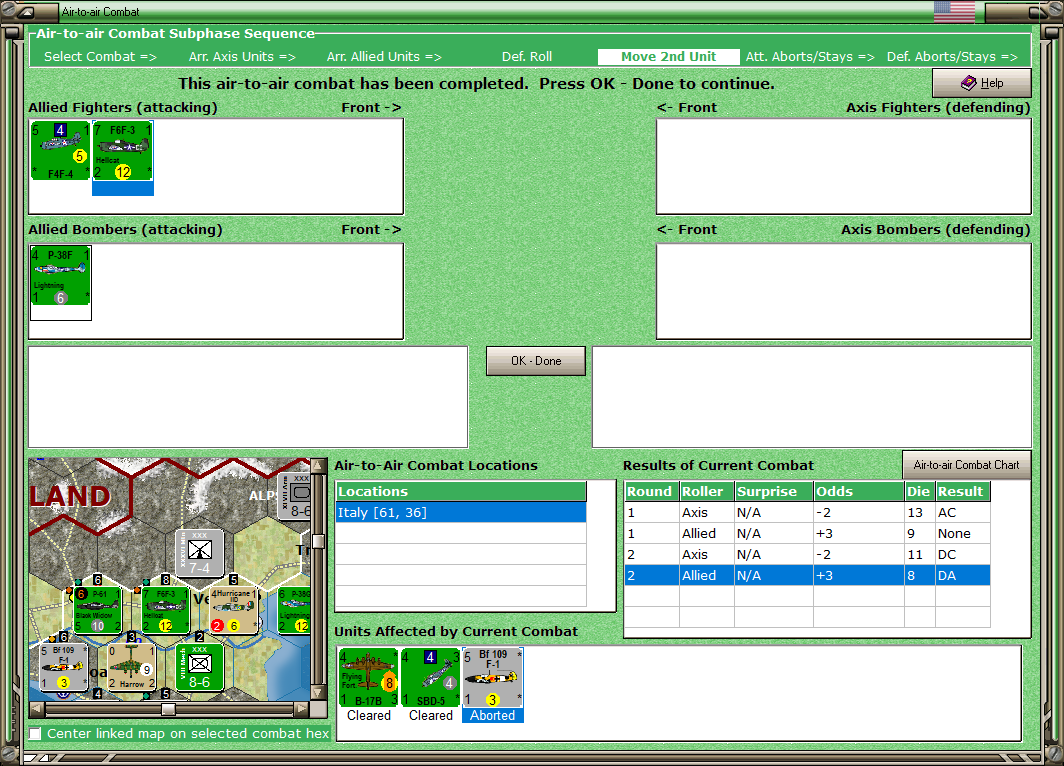Select the round 2 Allied DA result row
Screen dimensions: 1064x766
pos(807,575)
